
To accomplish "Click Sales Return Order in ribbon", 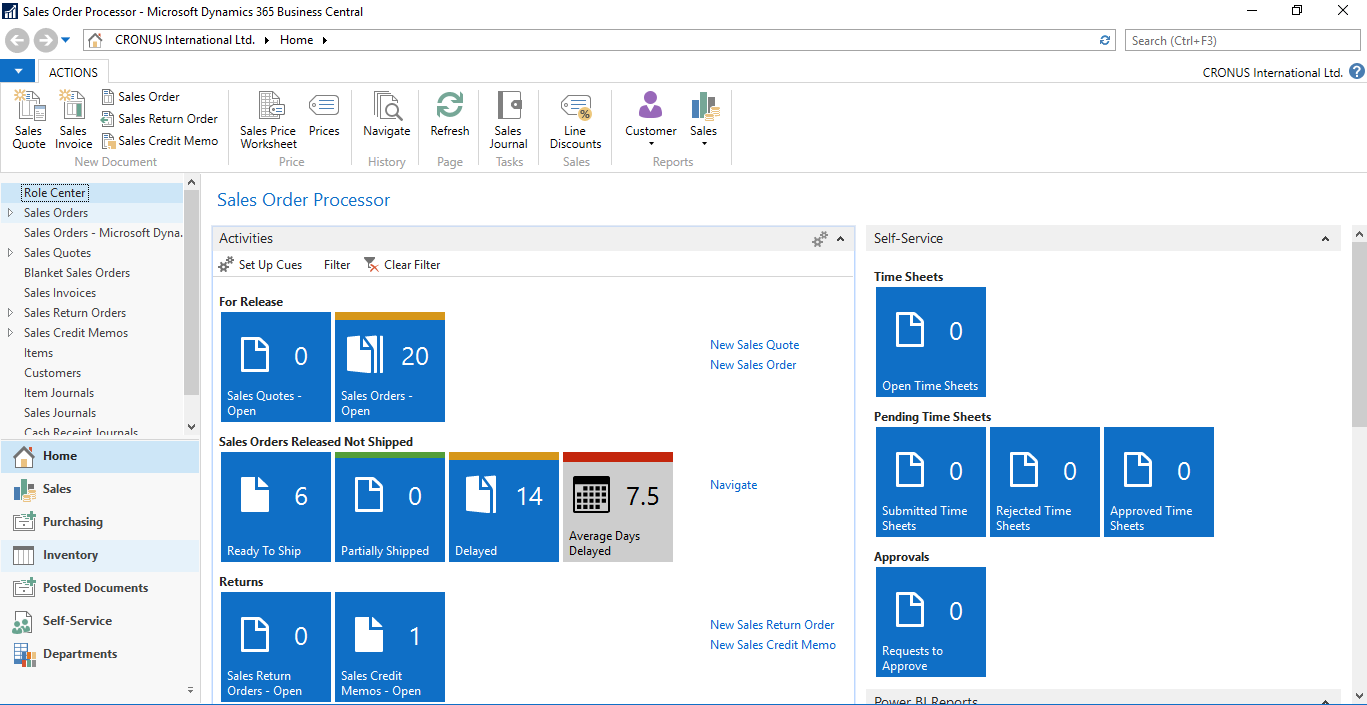I will 160,119.
